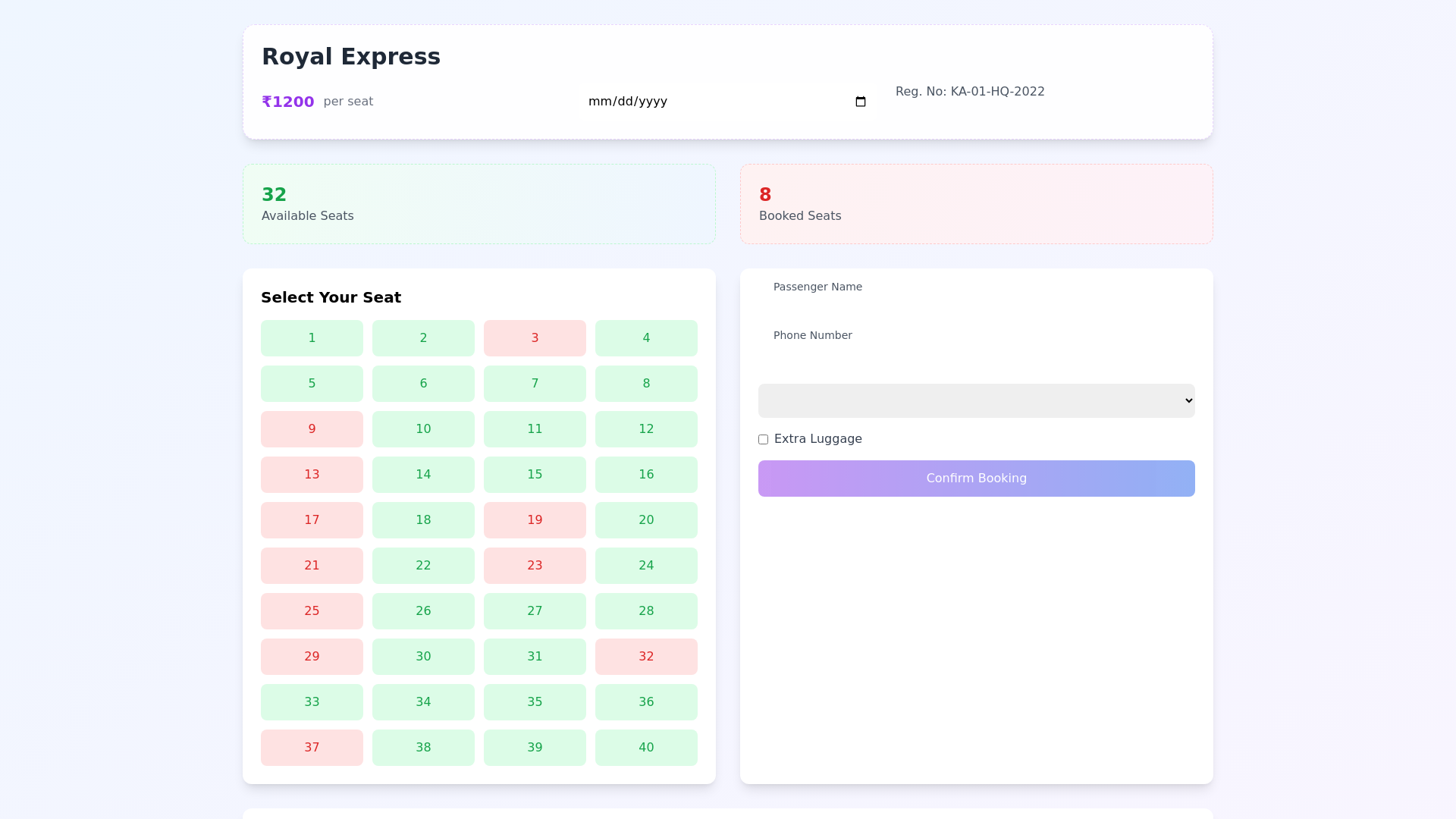Viewport: 1456px width, 819px height.
Task: Enable the Extra Luggage checkbox
Action: pyautogui.click(x=764, y=439)
